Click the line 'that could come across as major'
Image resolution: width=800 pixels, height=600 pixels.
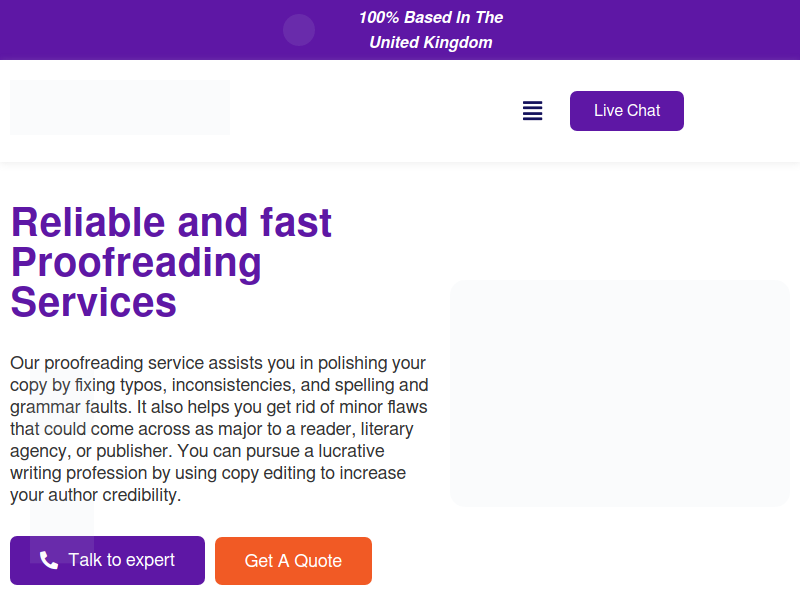click(212, 429)
